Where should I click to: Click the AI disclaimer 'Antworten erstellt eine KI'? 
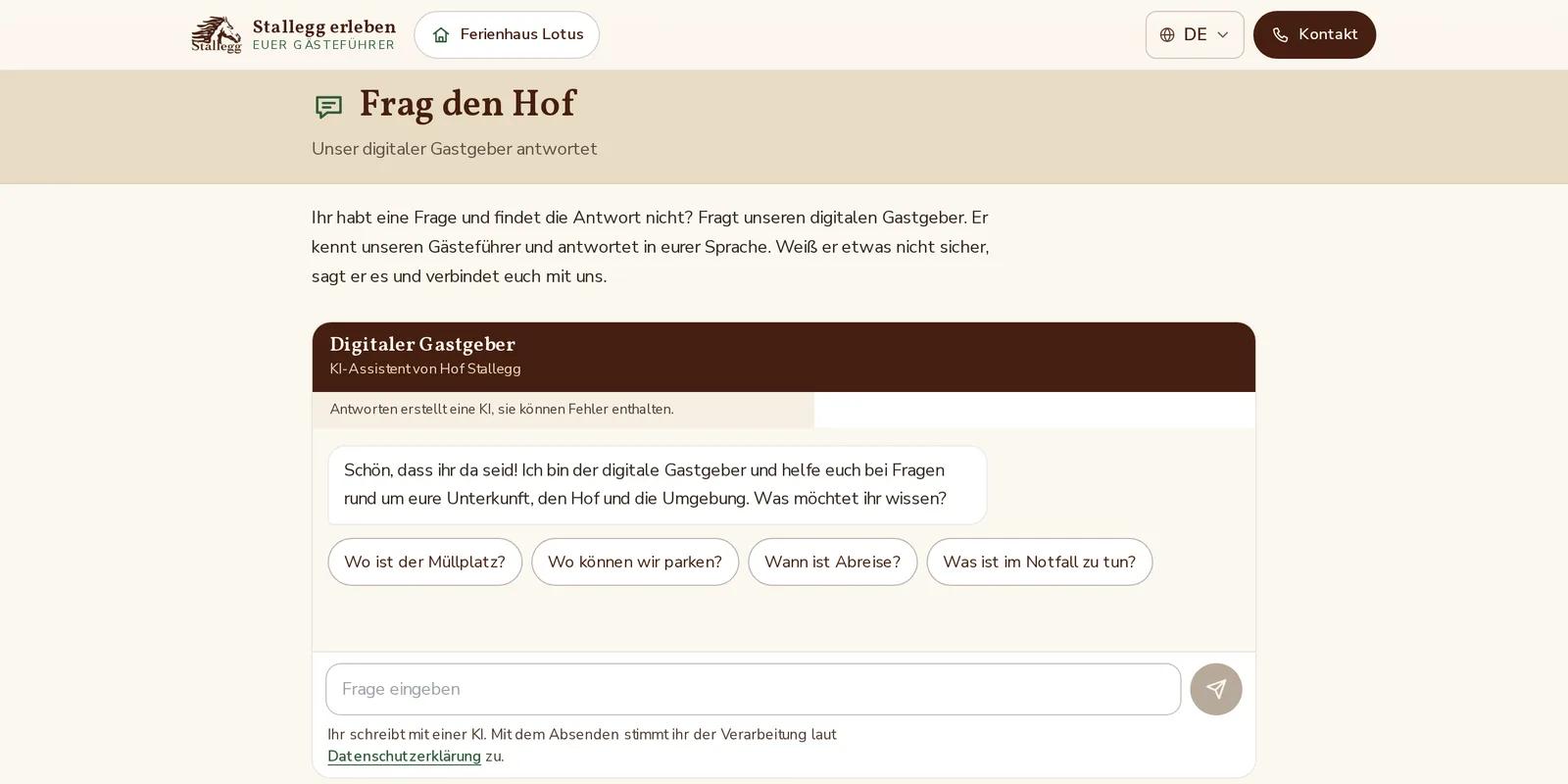(x=502, y=410)
